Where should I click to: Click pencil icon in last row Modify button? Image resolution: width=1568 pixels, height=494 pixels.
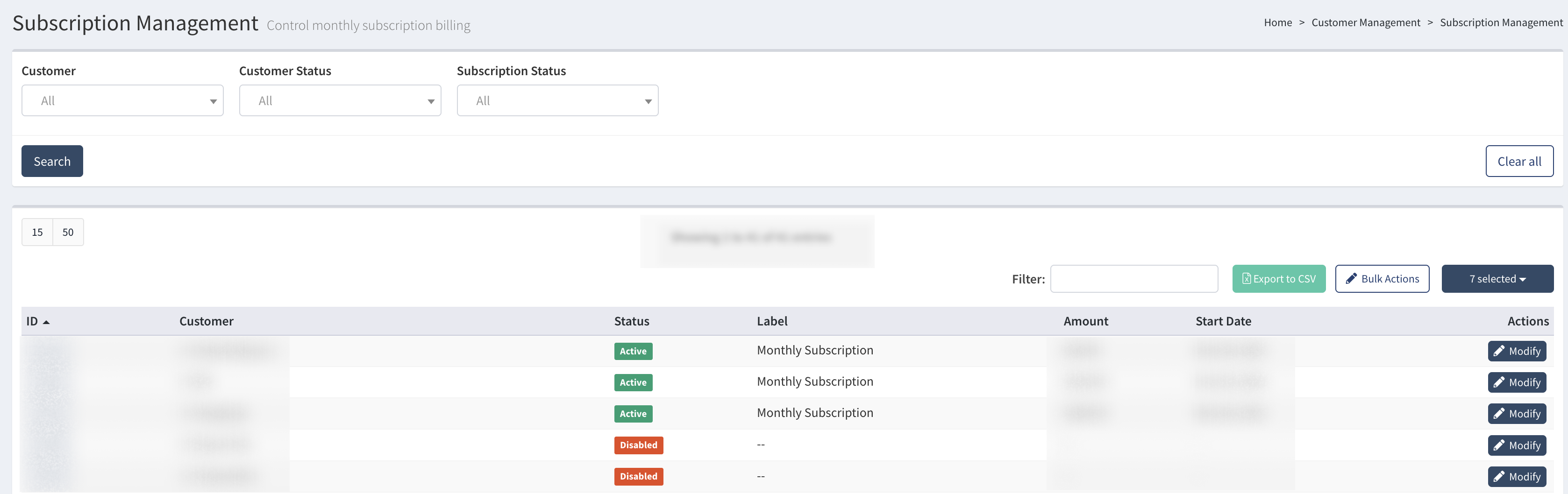click(1498, 476)
